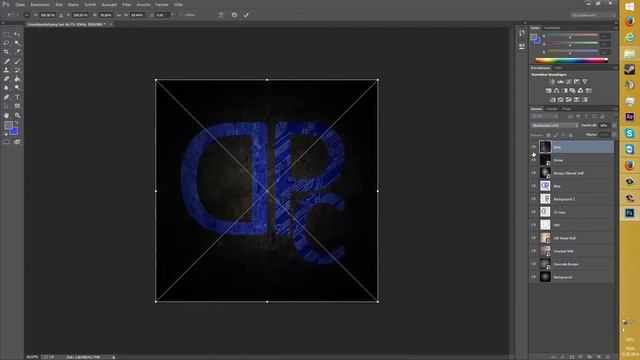Screen dimensions: 640x360
Task: Select the Rectangular Marquee tool
Action: [x=6, y=34]
